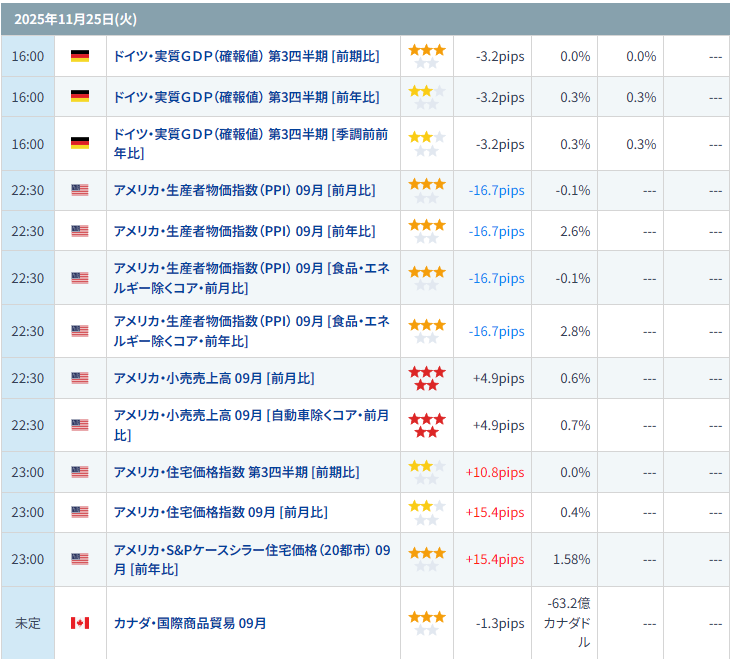This screenshot has height=659, width=733.
Task: Click the German flag beside GDP 前期比 row
Action: coord(80,56)
